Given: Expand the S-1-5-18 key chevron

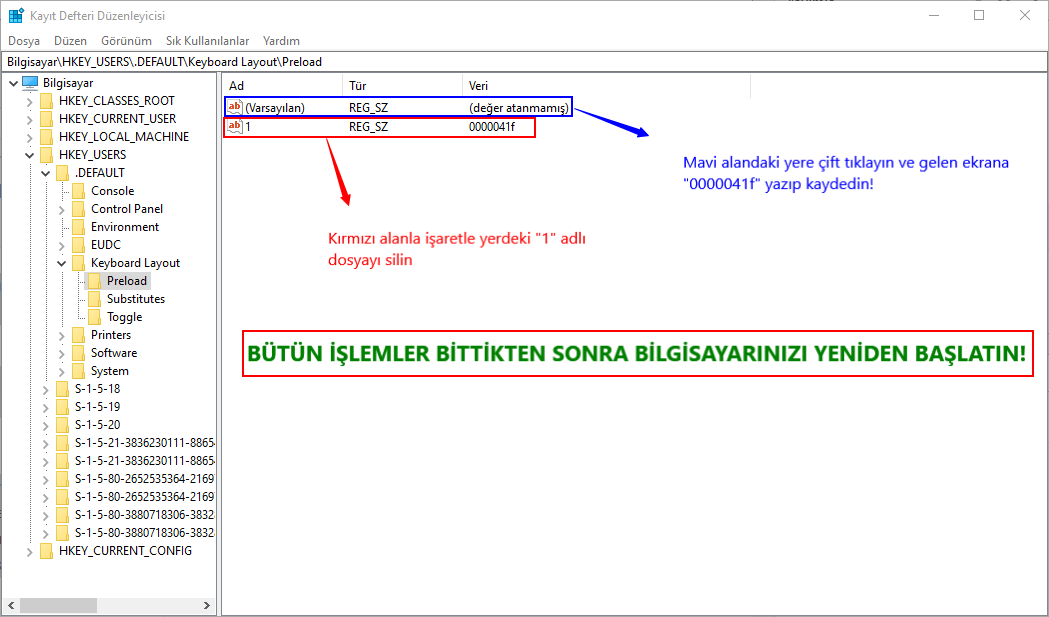Looking at the screenshot, I should tap(45, 389).
